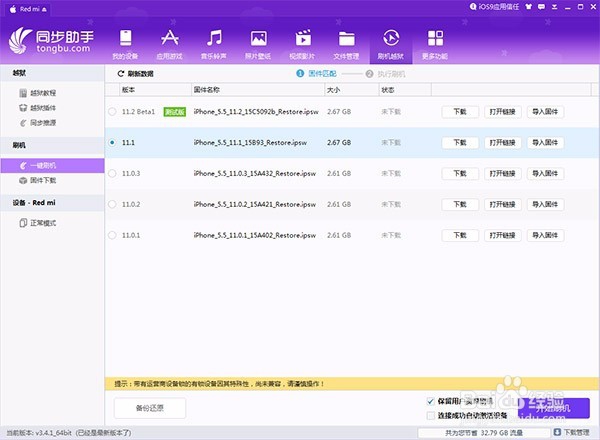Viewport: 600px width, 440px height.
Task: Click 共为您节省 32.79 GB 流量 status text
Action: pos(484,433)
